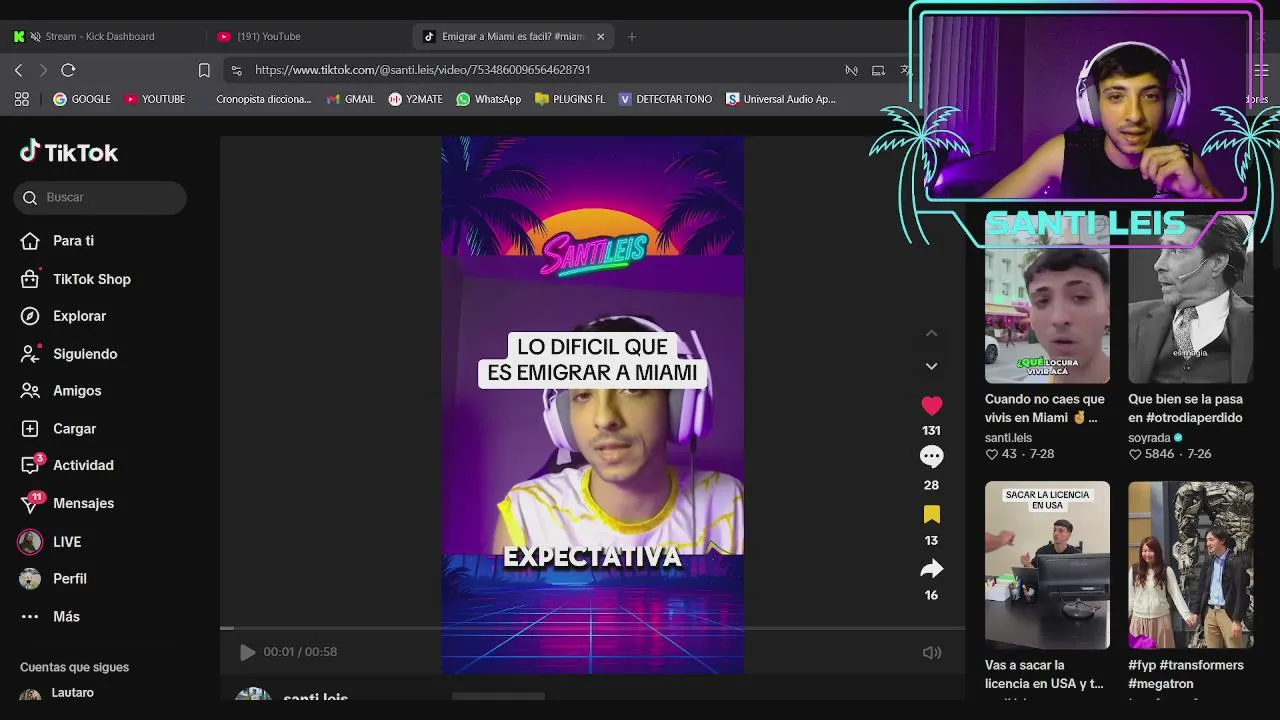
Task: Click the TikTok logo
Action: [x=69, y=152]
